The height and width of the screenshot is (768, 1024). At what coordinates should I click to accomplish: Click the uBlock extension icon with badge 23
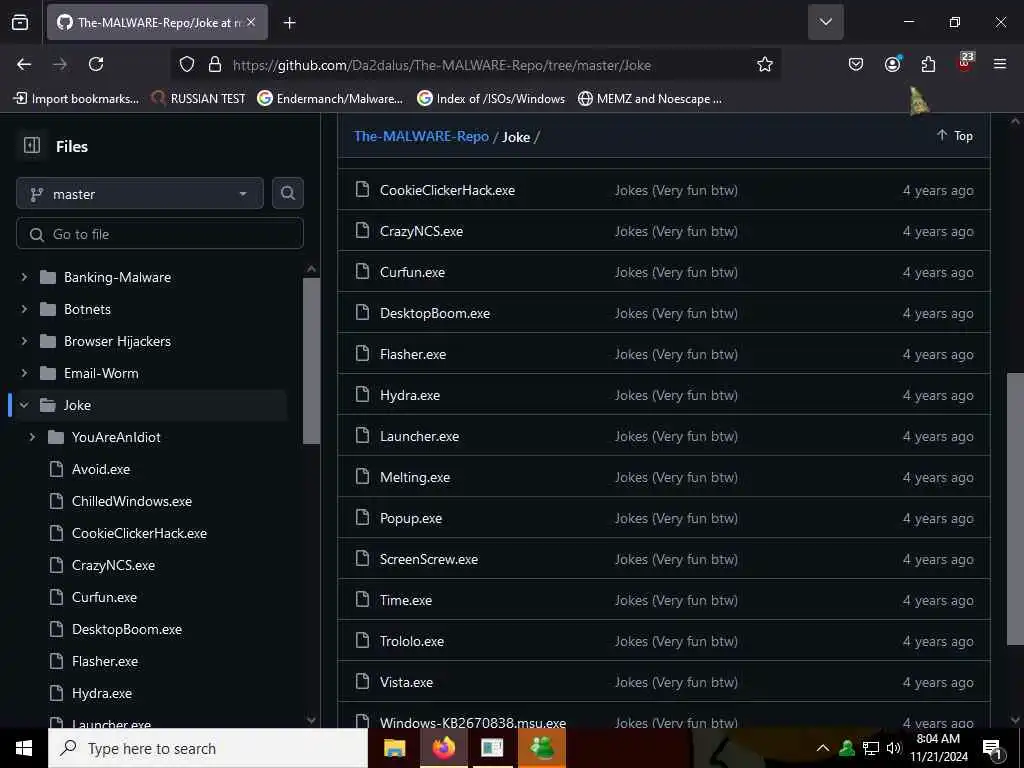coord(965,63)
